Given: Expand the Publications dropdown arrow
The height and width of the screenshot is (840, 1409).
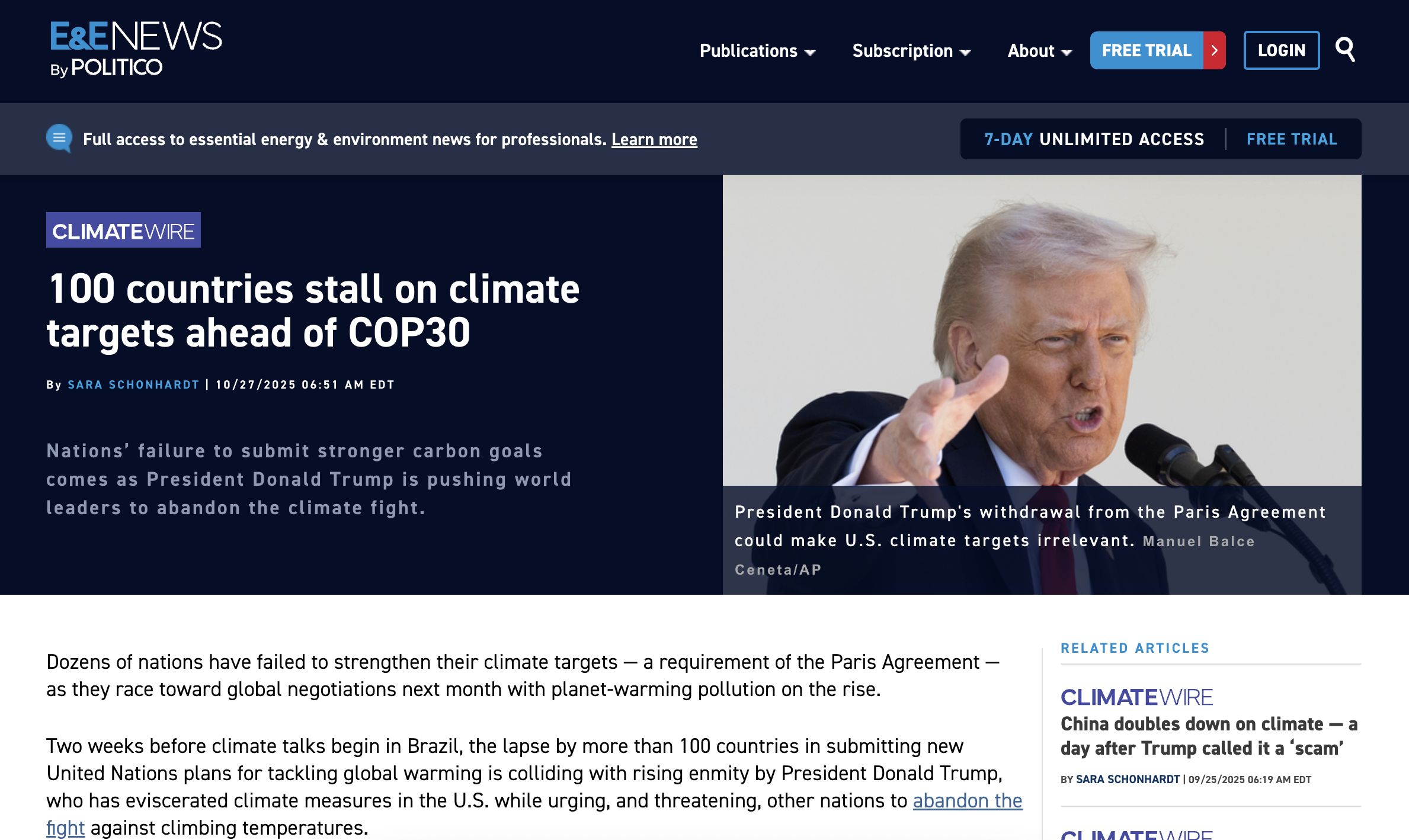Looking at the screenshot, I should (x=810, y=52).
